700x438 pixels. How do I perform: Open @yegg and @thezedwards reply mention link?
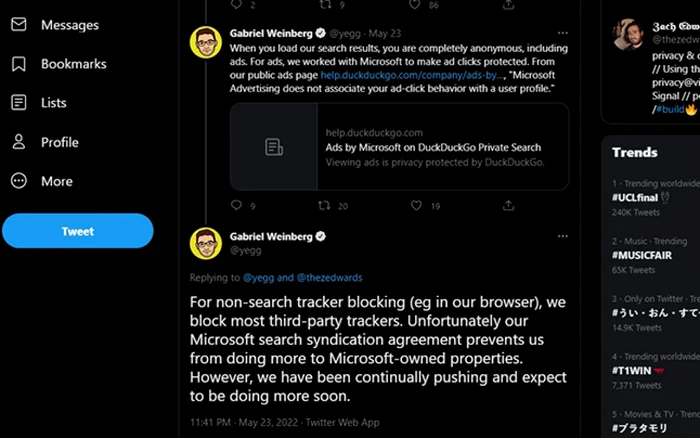pos(303,278)
